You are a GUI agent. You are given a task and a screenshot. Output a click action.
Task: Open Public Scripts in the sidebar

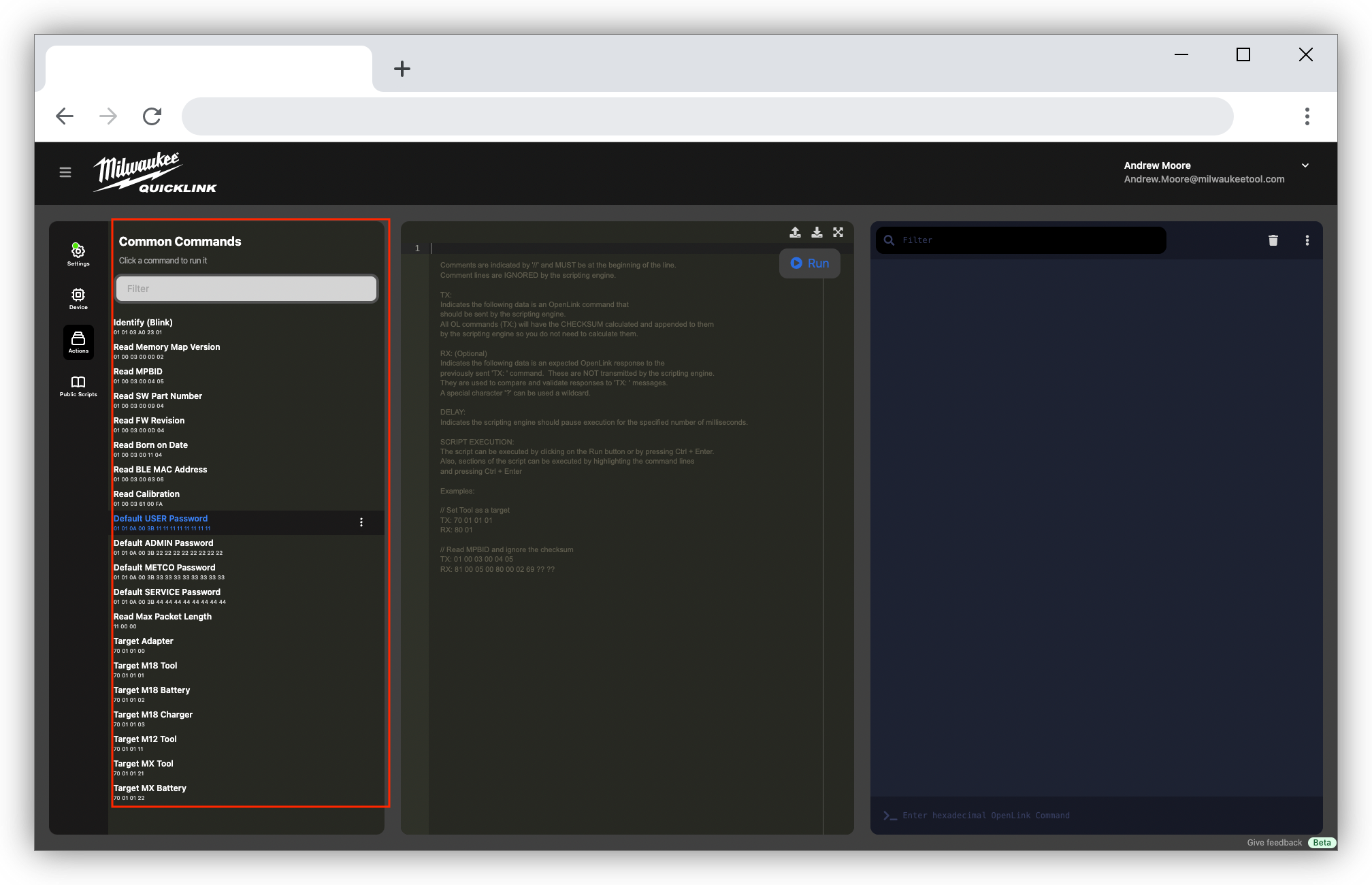(78, 385)
